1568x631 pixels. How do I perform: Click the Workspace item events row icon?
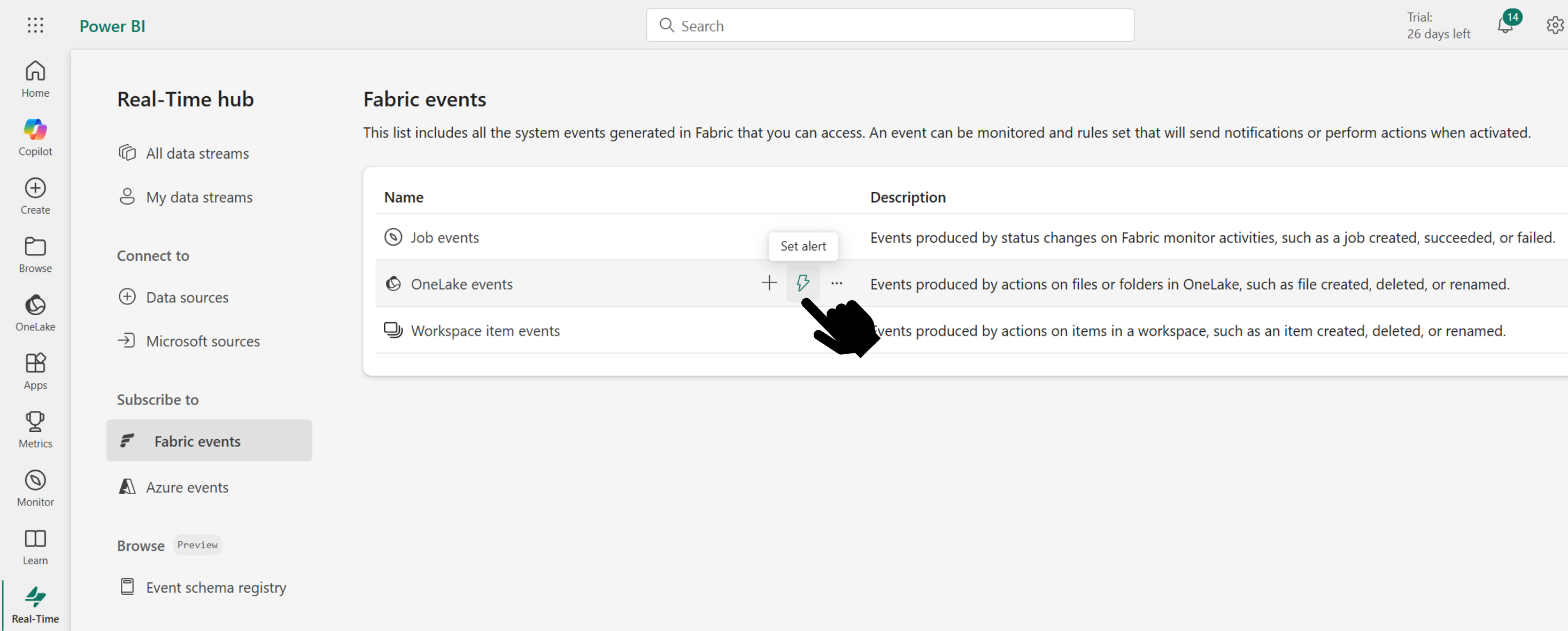tap(393, 330)
